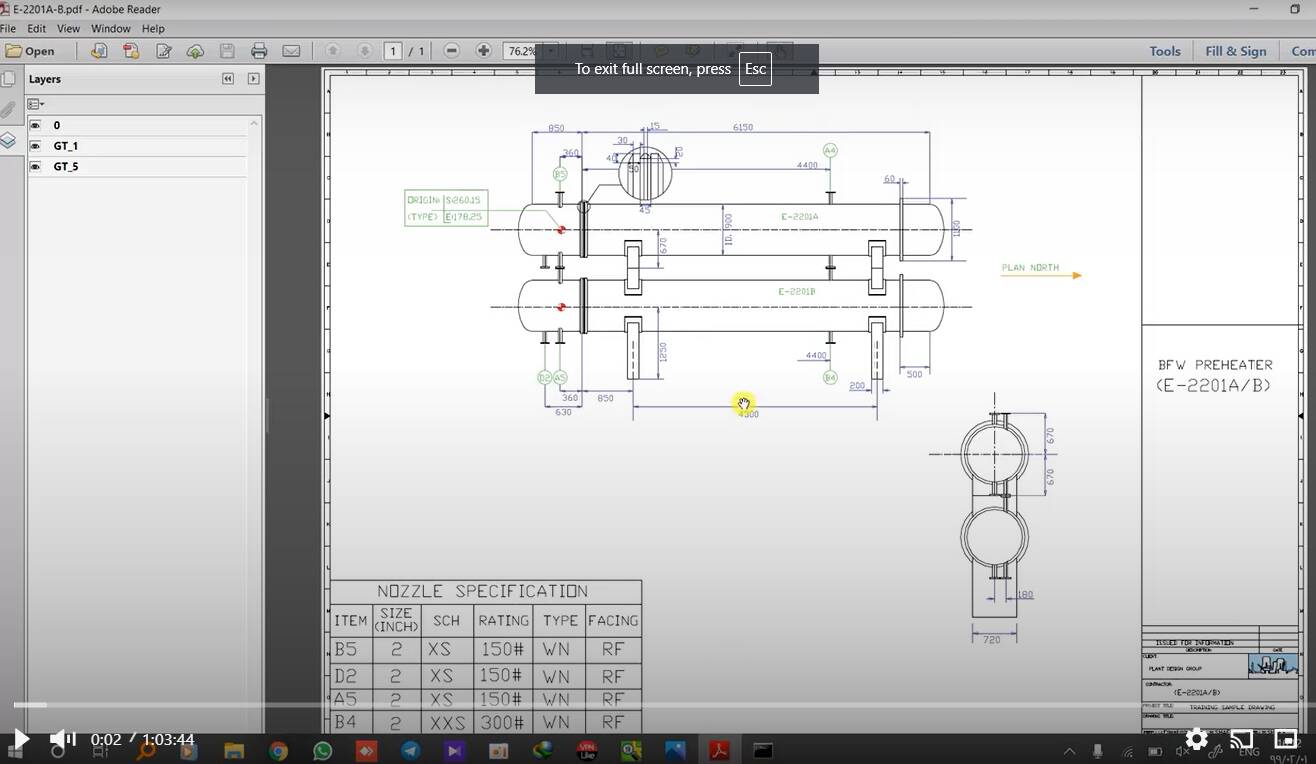Select layer named 0
Screen dimensions: 1316x764
(57, 125)
